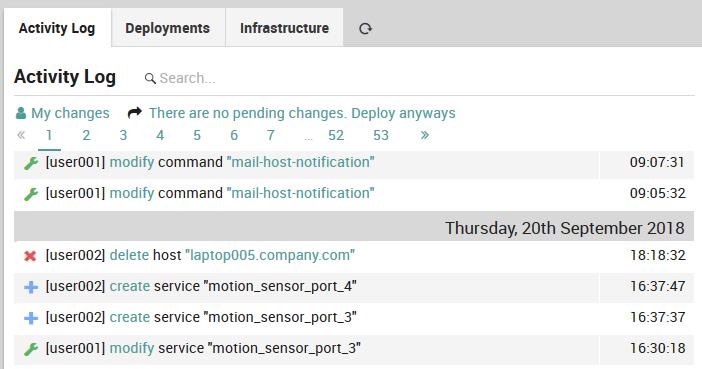The height and width of the screenshot is (369, 702).
Task: Click timestamp 09:05:32
Action: tap(657, 193)
